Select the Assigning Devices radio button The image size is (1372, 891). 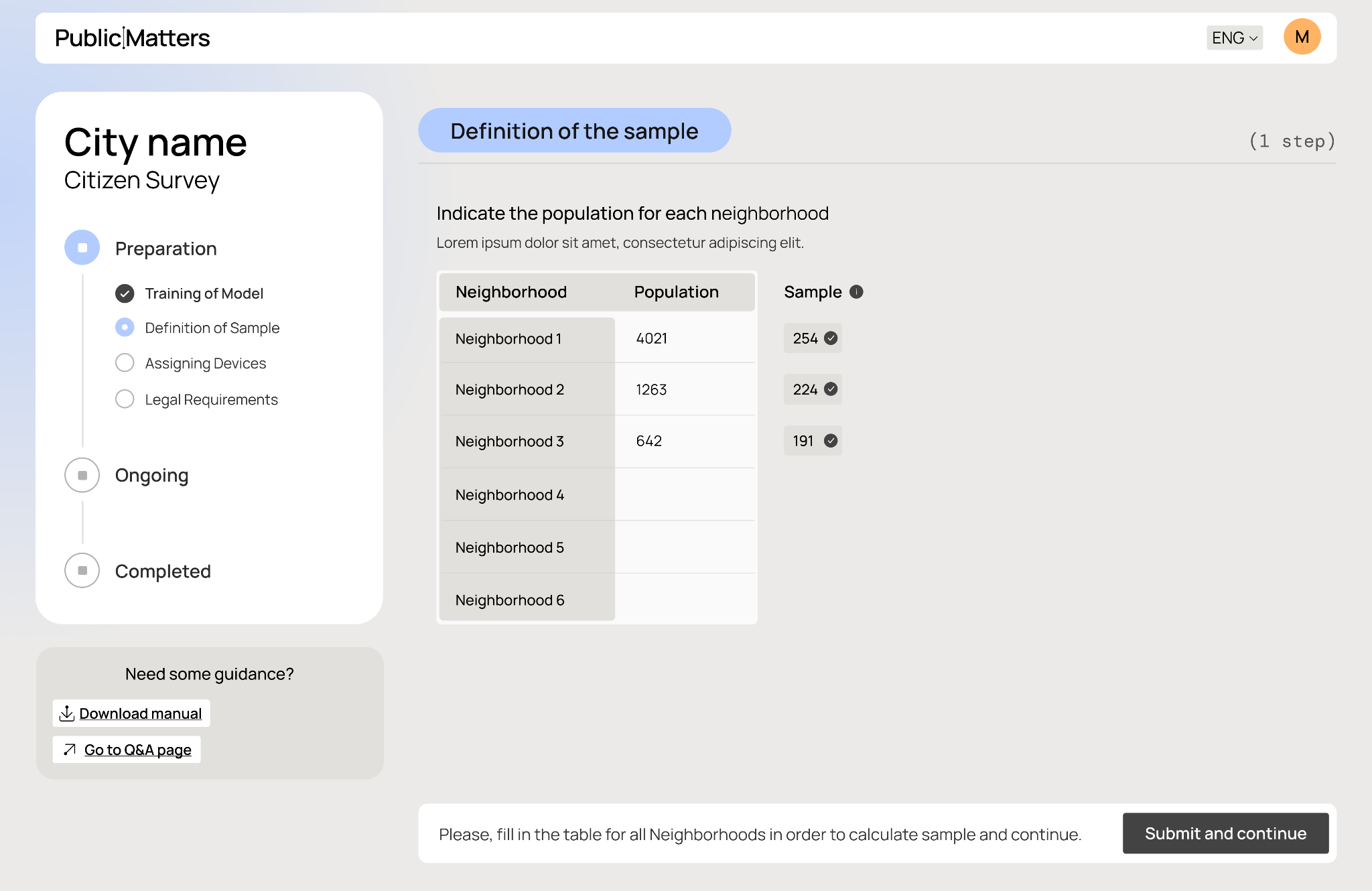(125, 362)
